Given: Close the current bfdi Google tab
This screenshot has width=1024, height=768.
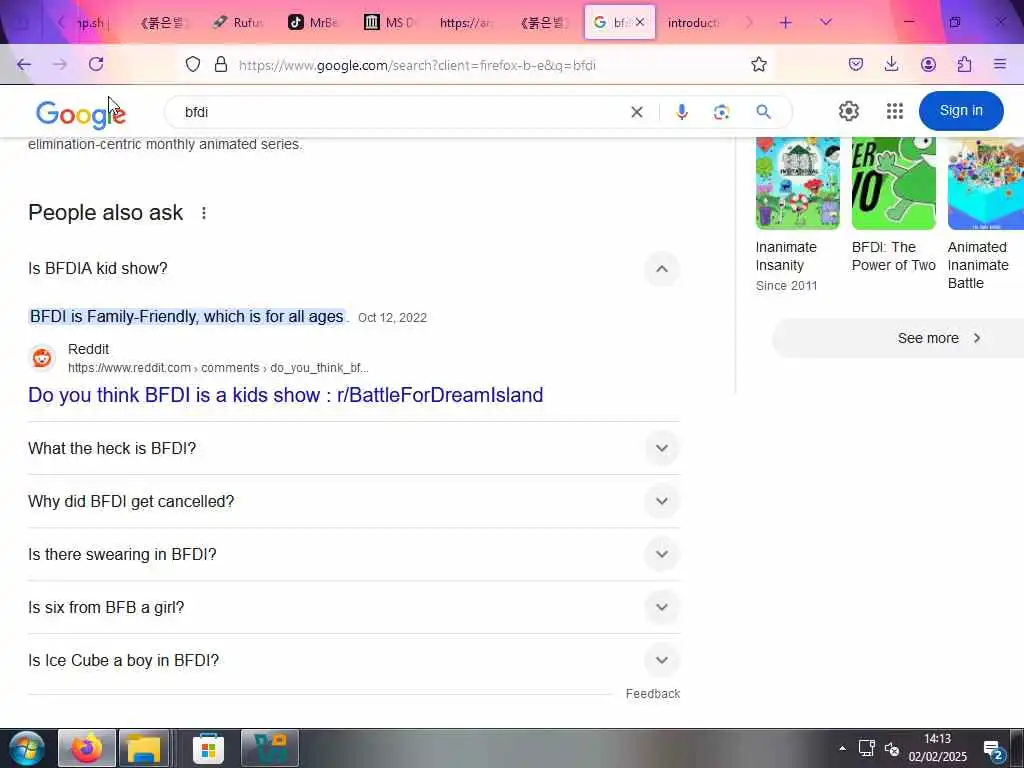Looking at the screenshot, I should pos(640,22).
